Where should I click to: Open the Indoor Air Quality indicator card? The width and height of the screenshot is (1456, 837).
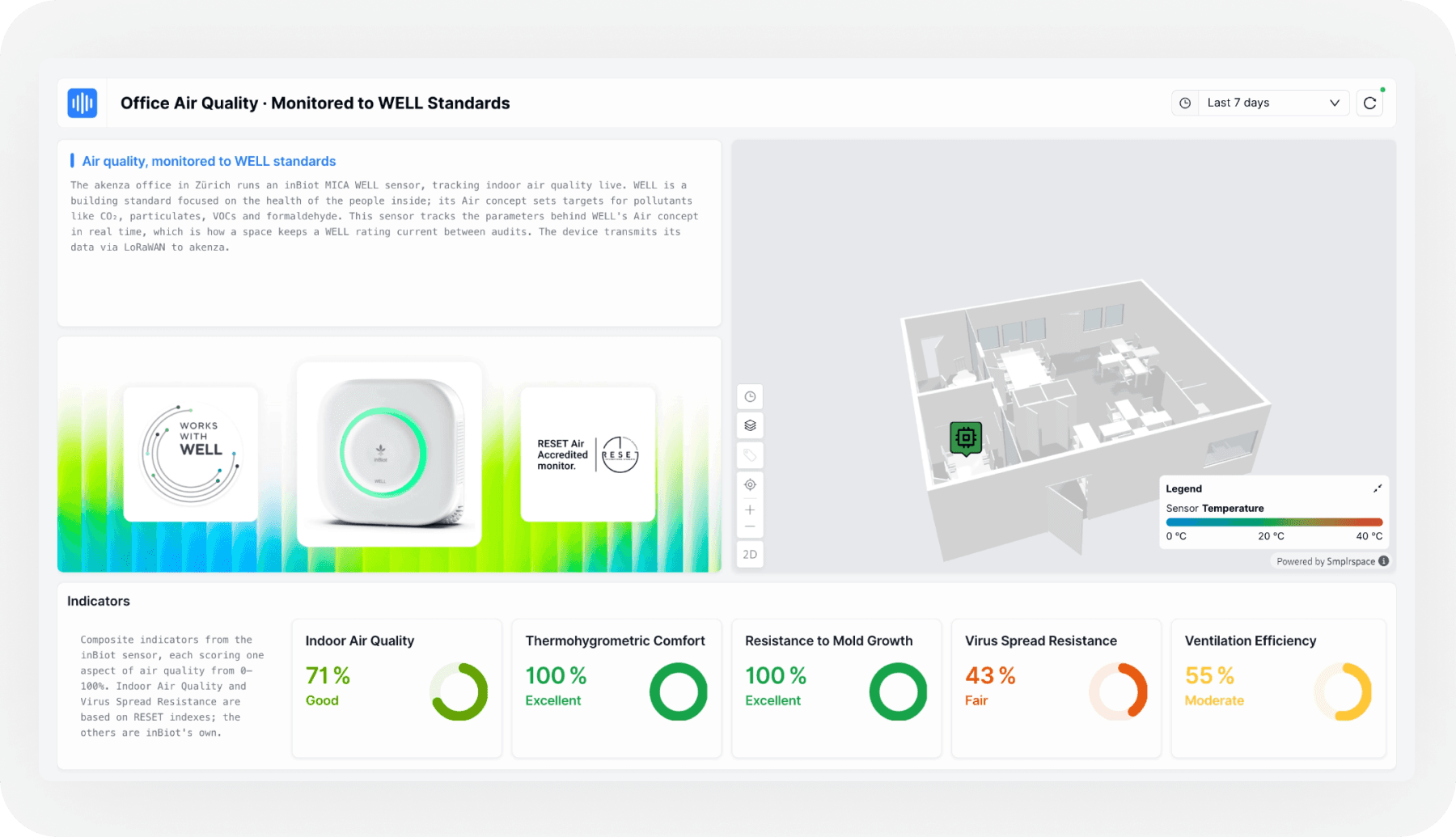[x=396, y=688]
